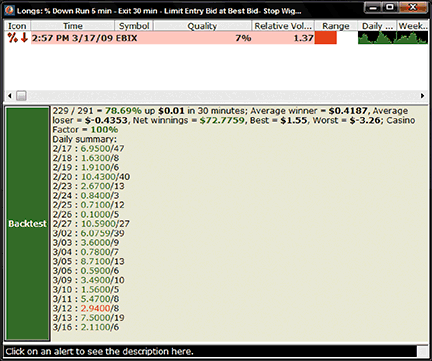Click the horizontal scrollbar thumb

coord(21,96)
